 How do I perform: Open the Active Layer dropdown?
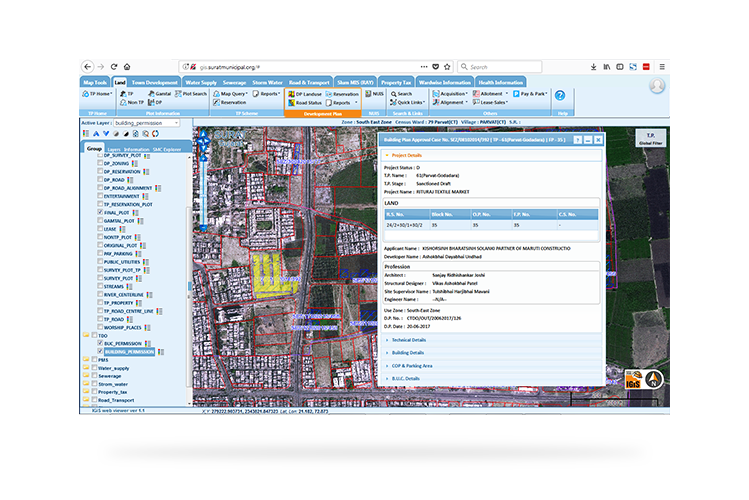click(147, 123)
